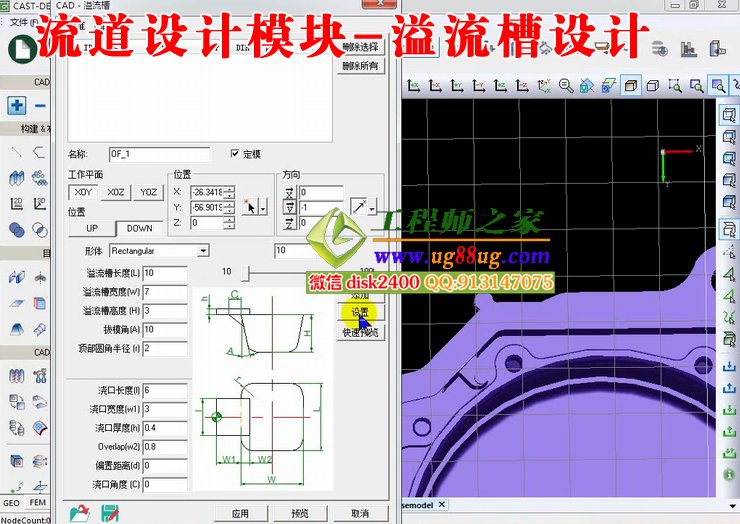This screenshot has height=524, width=740.
Task: Toggle the 定模 checkbox
Action: click(235, 154)
